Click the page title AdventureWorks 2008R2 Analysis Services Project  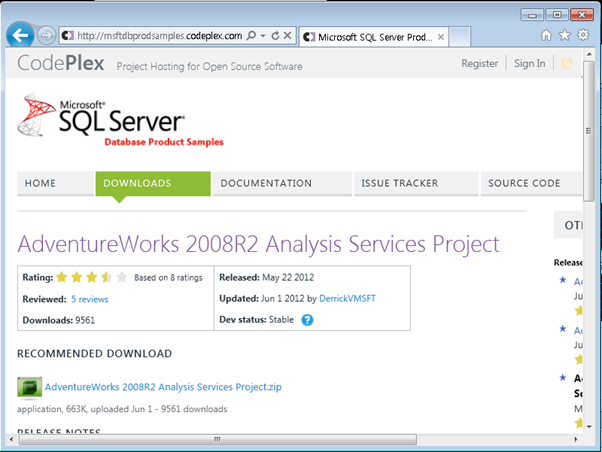(258, 243)
